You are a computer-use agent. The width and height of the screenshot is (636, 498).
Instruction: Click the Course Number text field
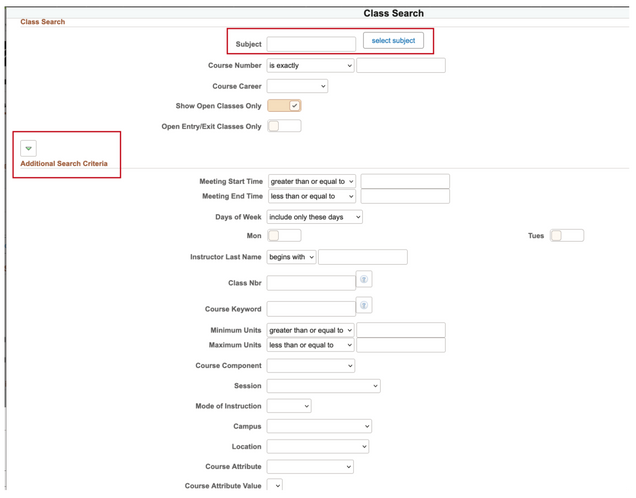[401, 66]
